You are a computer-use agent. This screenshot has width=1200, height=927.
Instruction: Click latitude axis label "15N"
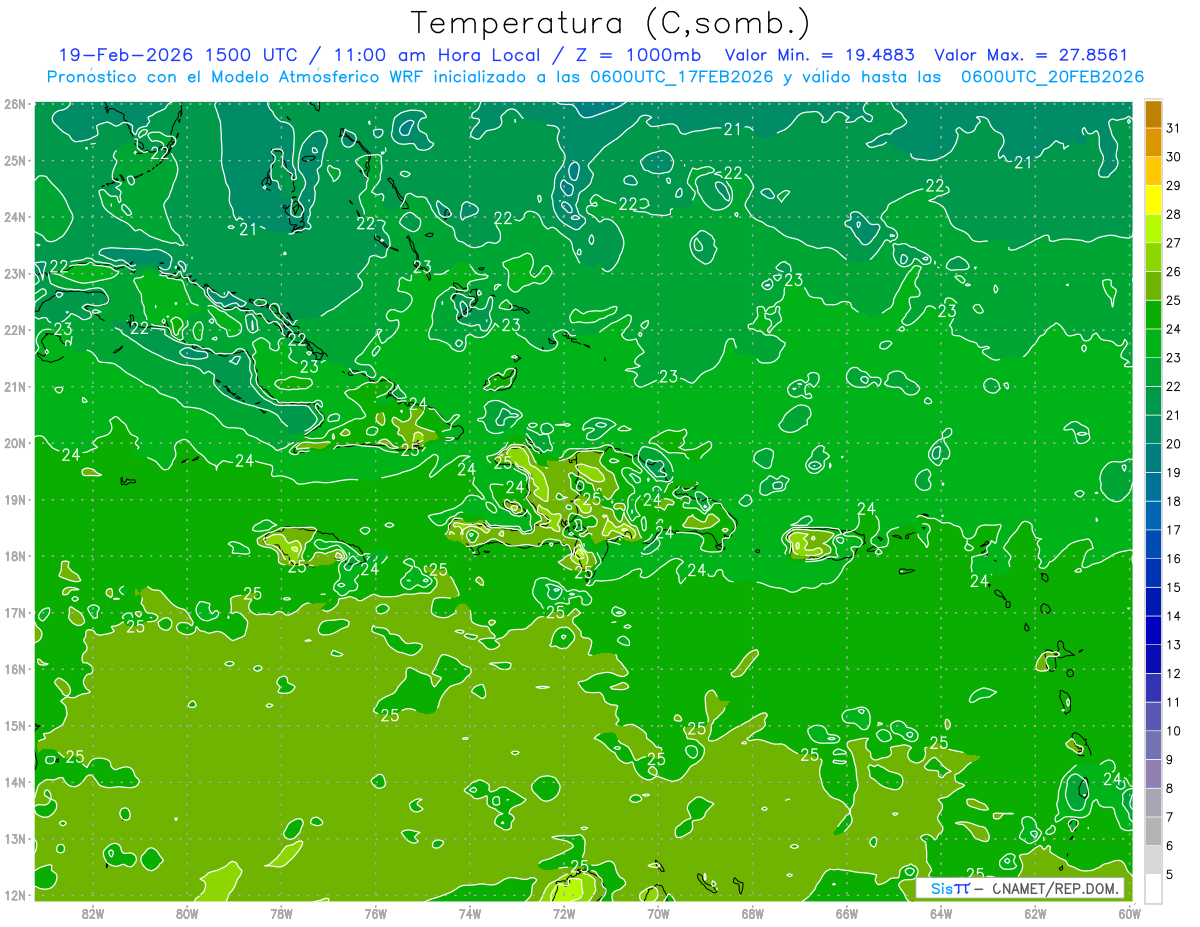[x=15, y=726]
